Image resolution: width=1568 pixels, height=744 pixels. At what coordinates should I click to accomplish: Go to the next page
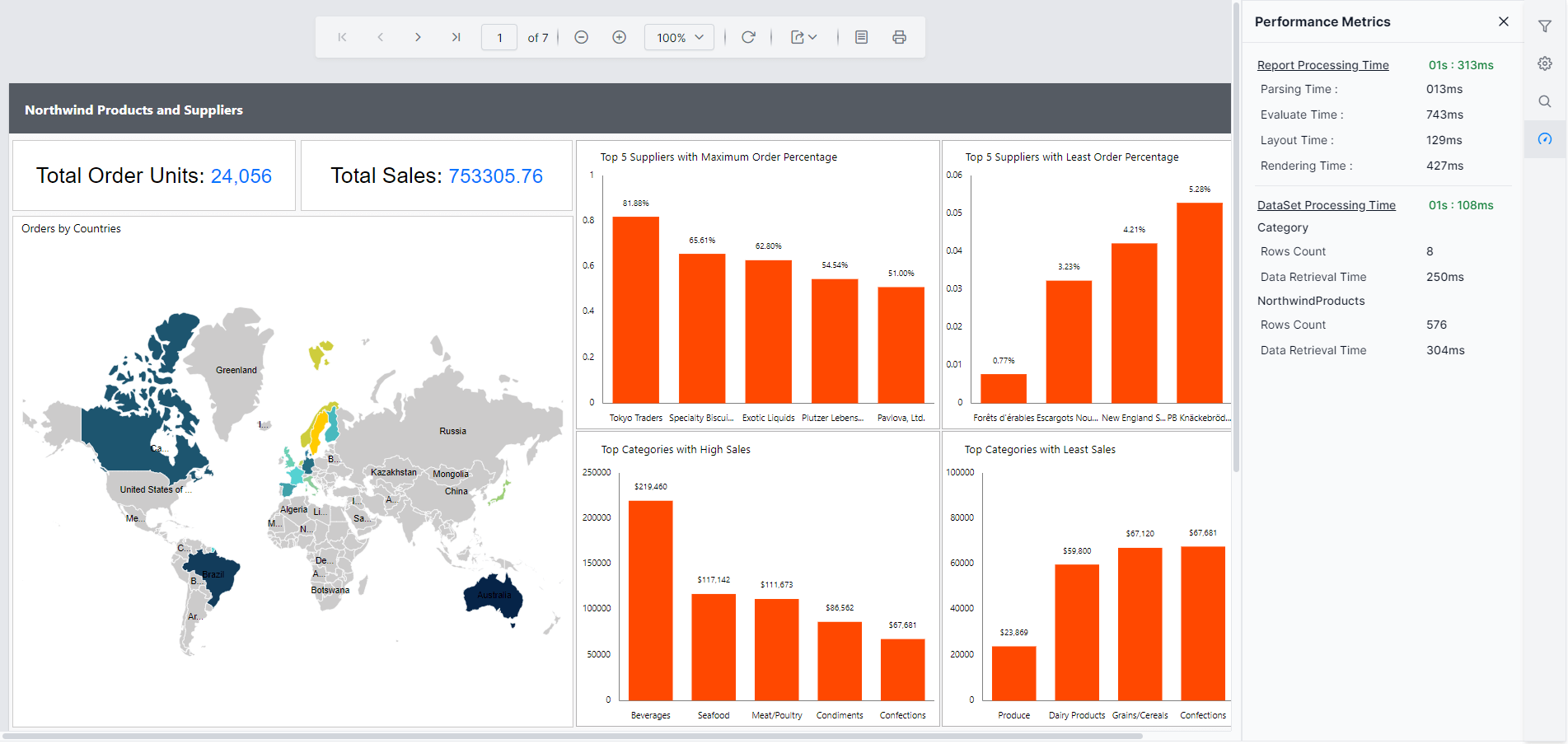point(418,37)
